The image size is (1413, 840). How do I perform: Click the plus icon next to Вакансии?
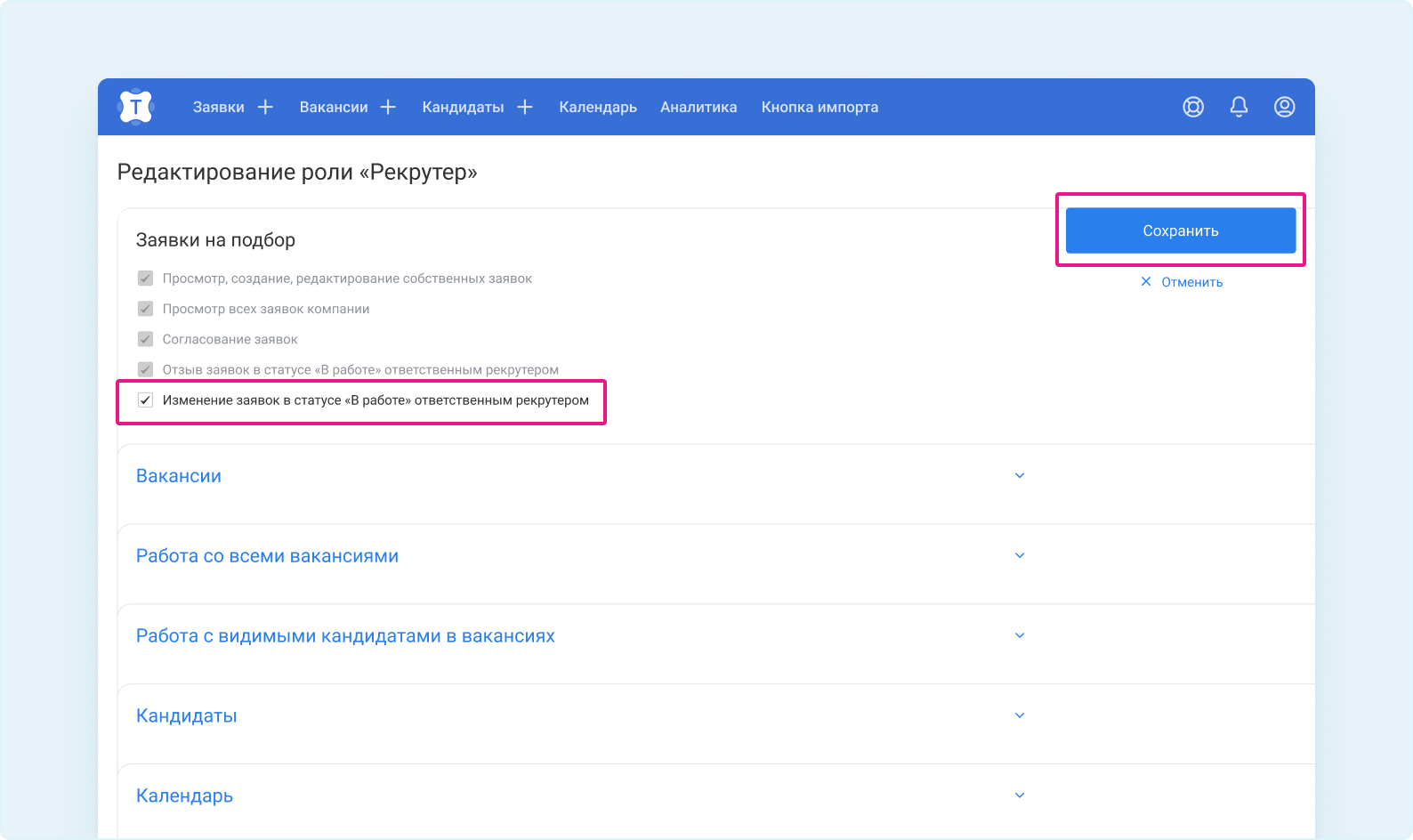(x=388, y=107)
